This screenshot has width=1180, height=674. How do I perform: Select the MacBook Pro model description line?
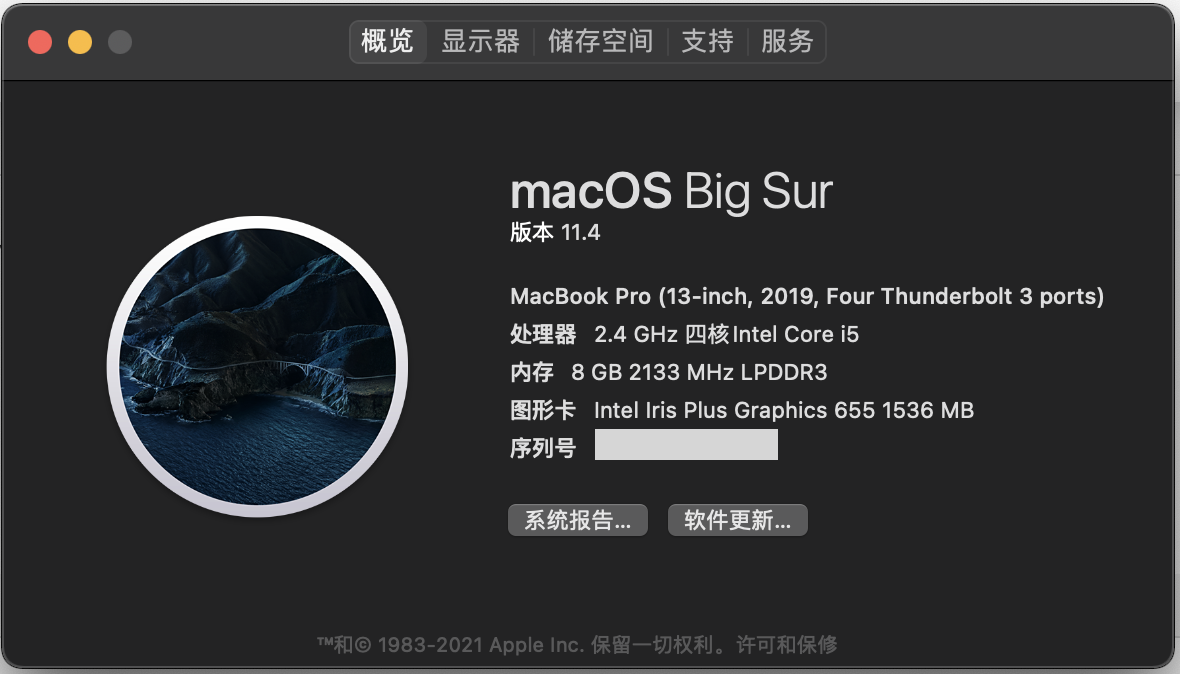(807, 296)
